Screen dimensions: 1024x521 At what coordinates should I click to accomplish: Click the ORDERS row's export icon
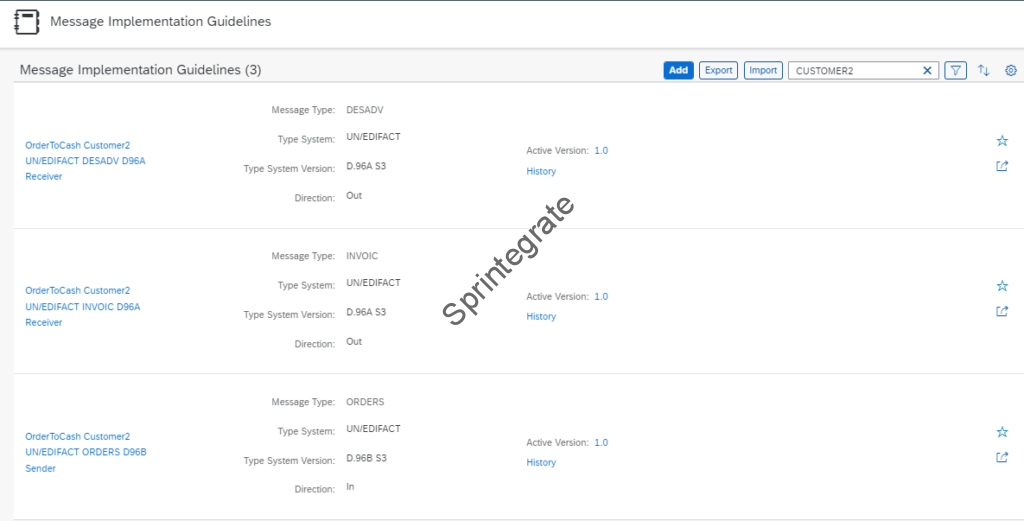click(x=1002, y=457)
